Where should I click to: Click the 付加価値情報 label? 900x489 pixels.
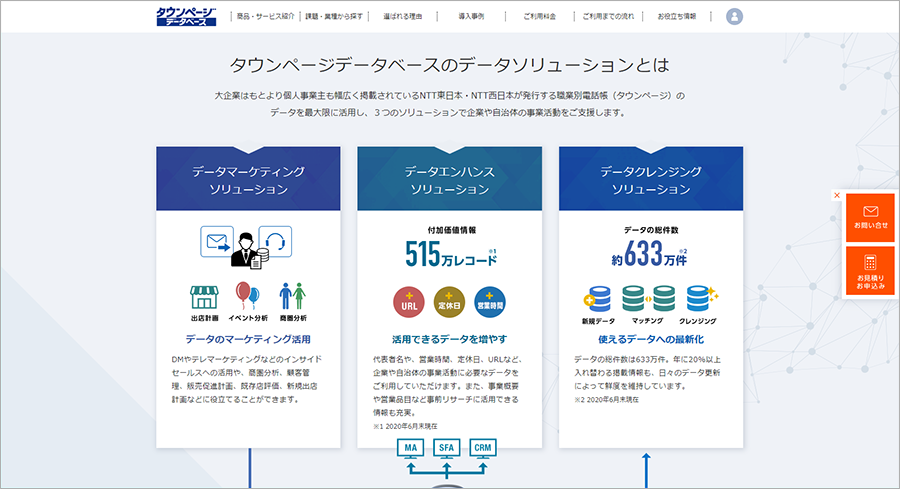point(451,230)
